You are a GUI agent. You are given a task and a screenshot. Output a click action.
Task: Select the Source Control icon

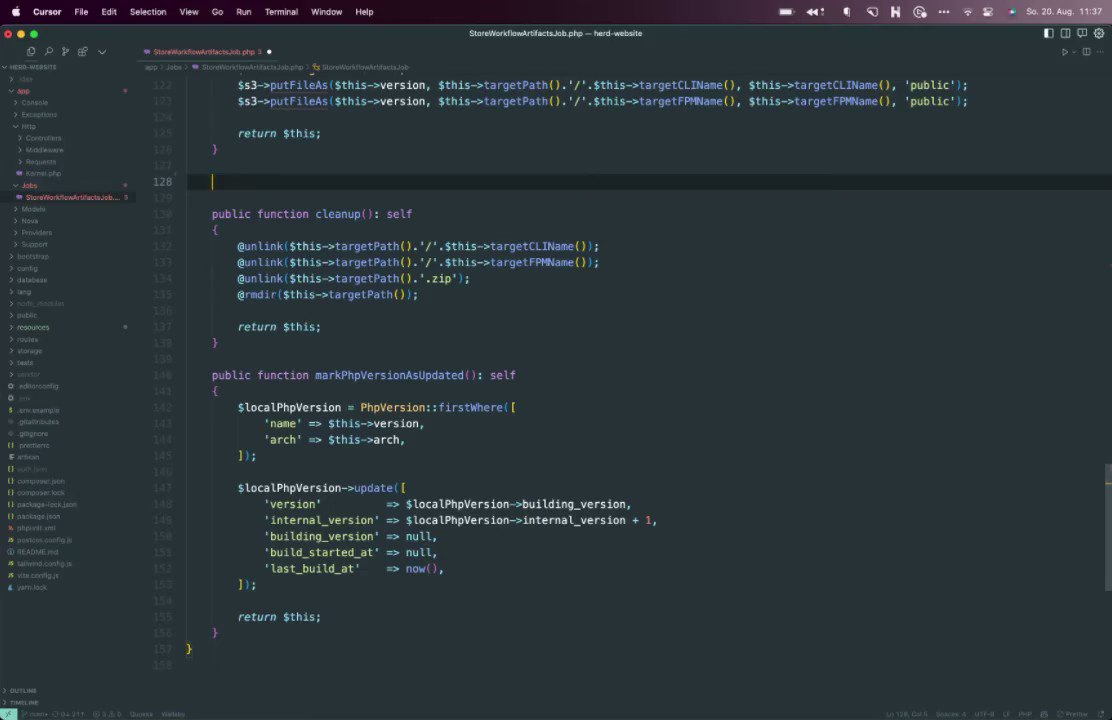tap(64, 51)
